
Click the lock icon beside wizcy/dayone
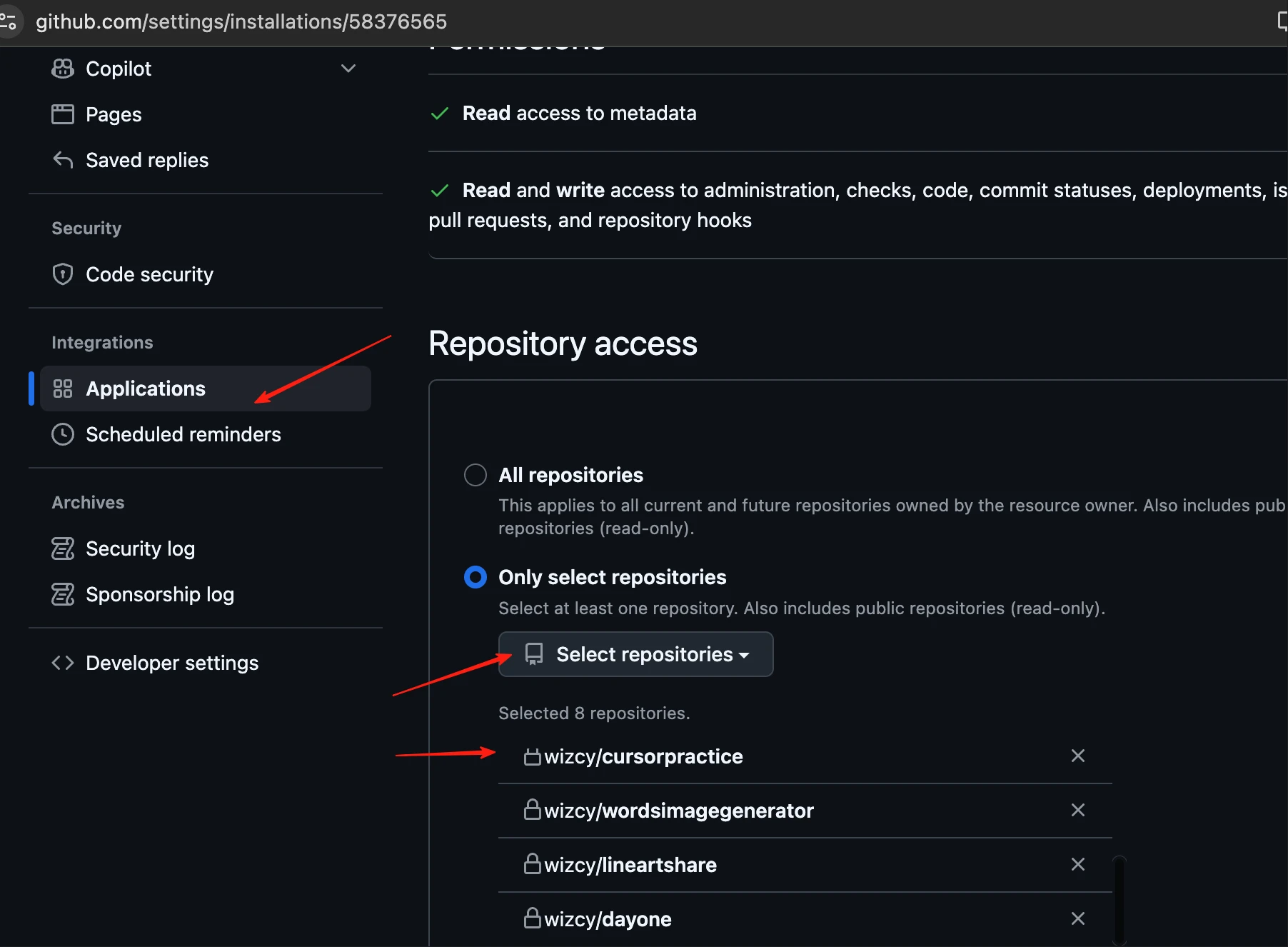(533, 918)
